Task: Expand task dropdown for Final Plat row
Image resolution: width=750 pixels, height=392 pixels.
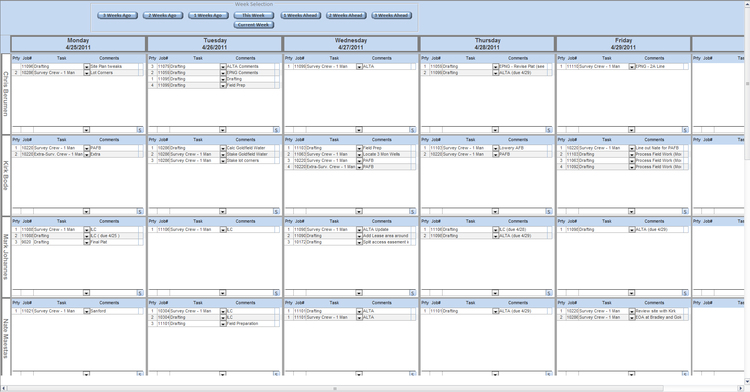Action: pyautogui.click(x=87, y=242)
